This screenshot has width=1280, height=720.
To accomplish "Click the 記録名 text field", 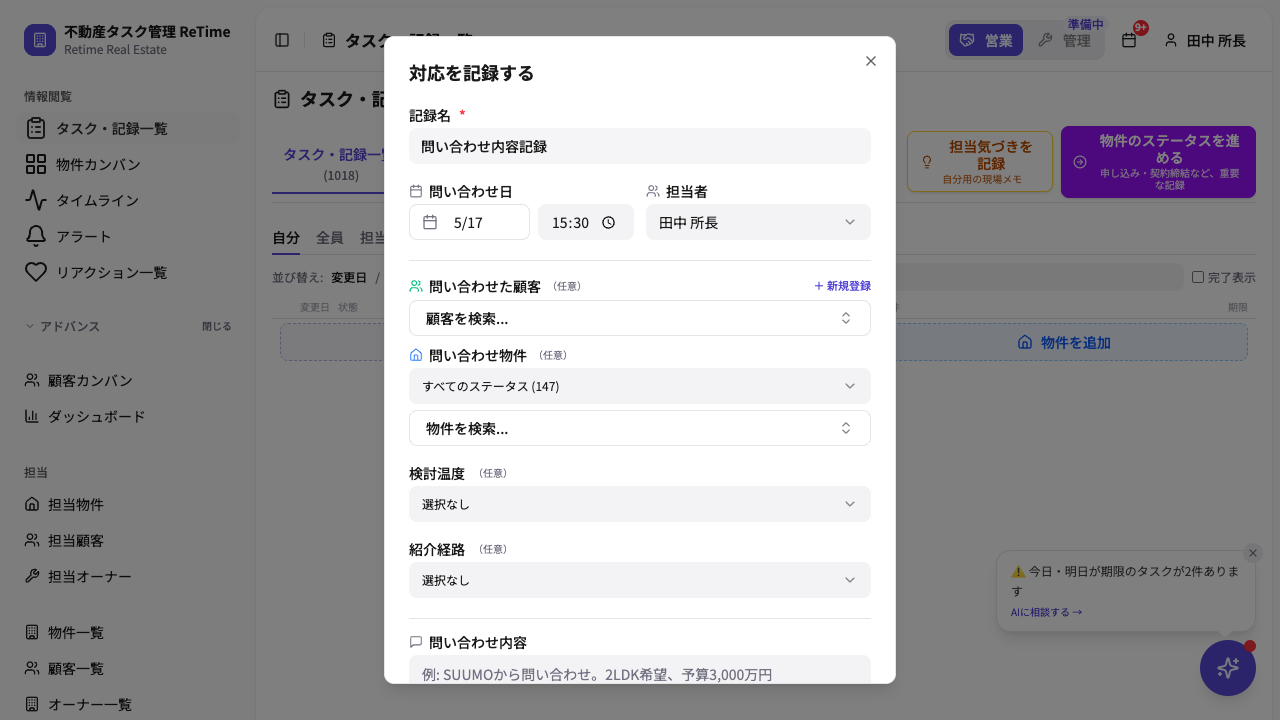I will coord(640,146).
